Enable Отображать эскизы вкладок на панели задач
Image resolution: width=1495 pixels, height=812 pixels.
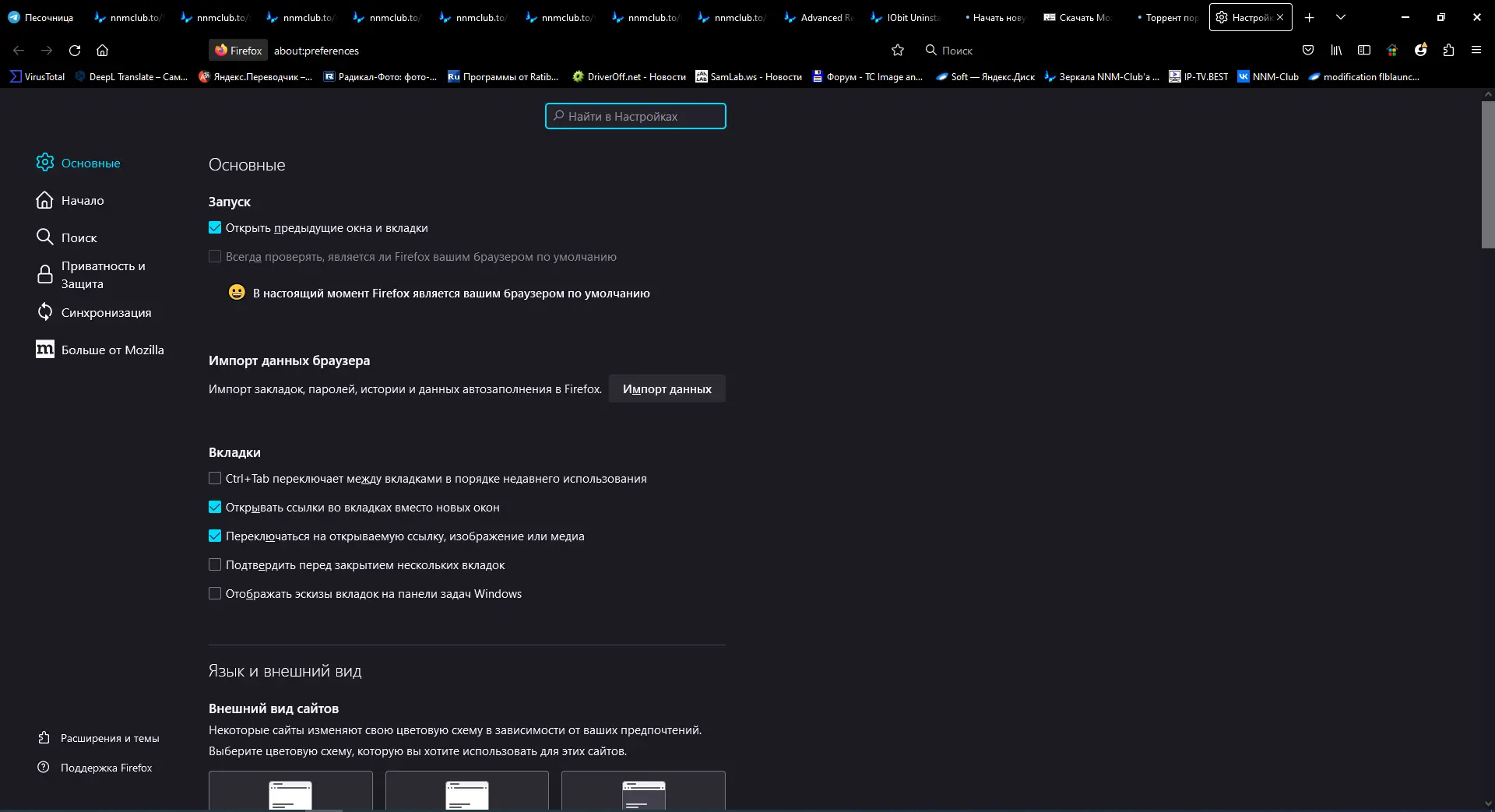coord(215,594)
